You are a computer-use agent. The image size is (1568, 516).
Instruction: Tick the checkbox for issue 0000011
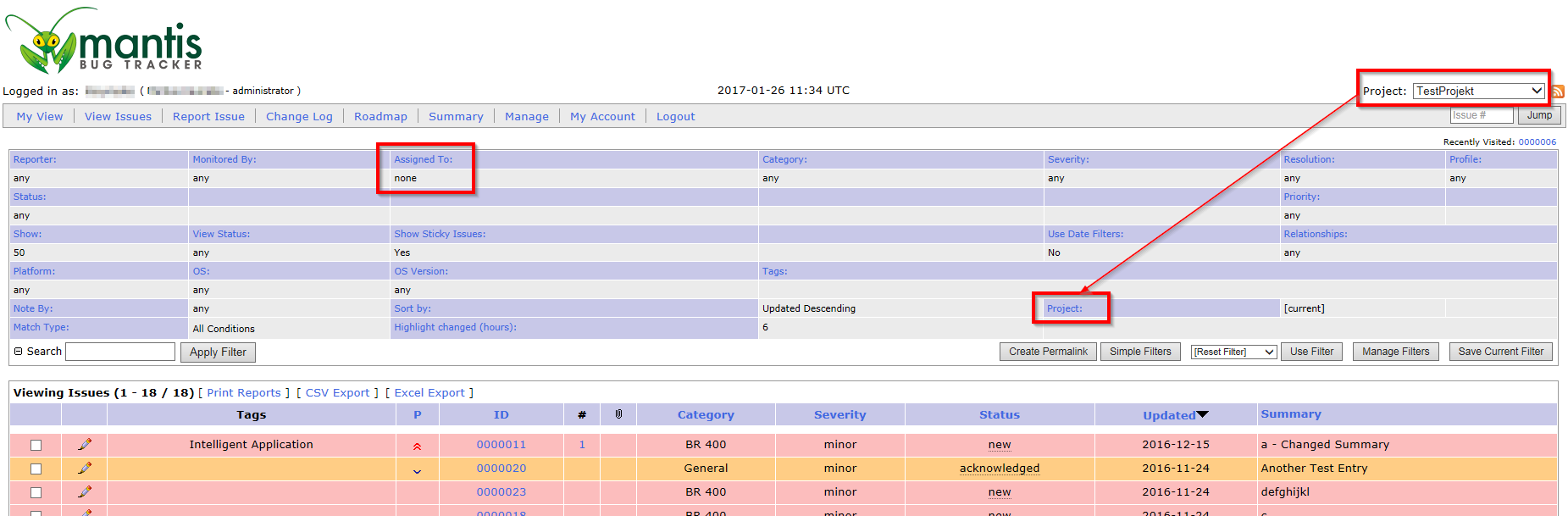point(36,445)
